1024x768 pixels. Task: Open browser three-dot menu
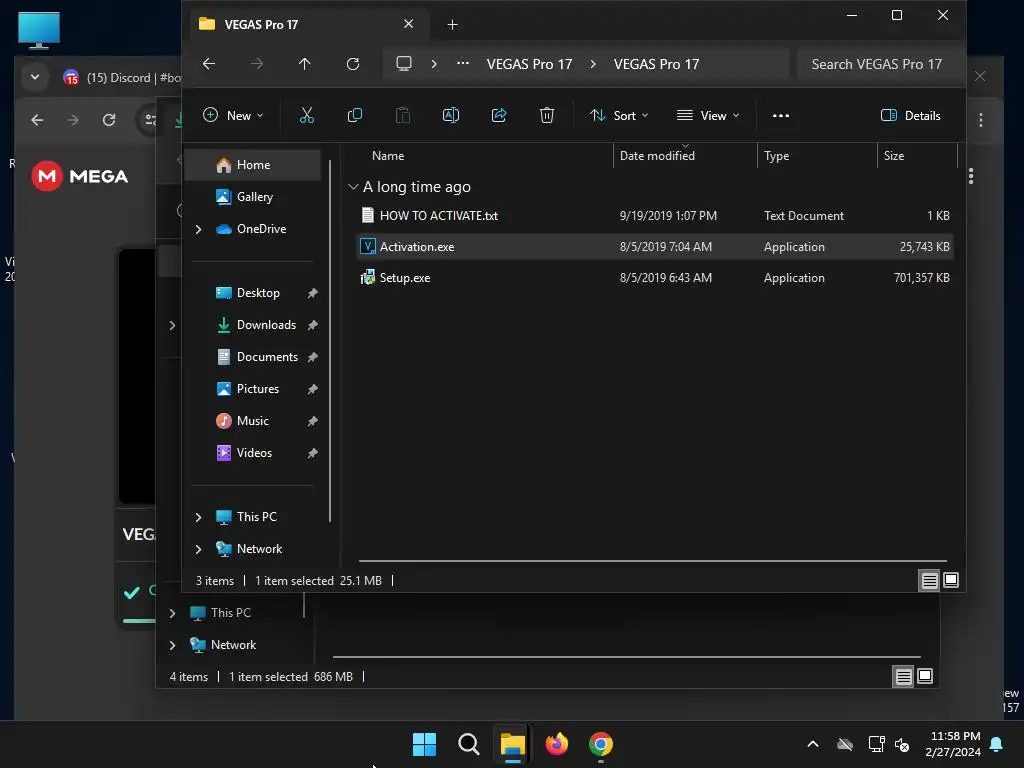(x=980, y=120)
